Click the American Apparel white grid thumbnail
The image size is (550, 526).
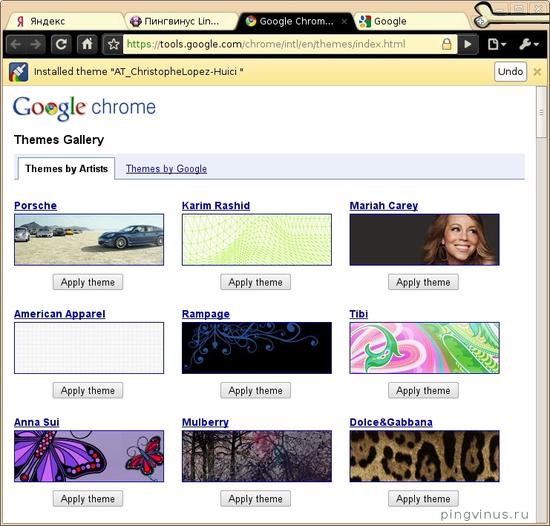pyautogui.click(x=89, y=348)
